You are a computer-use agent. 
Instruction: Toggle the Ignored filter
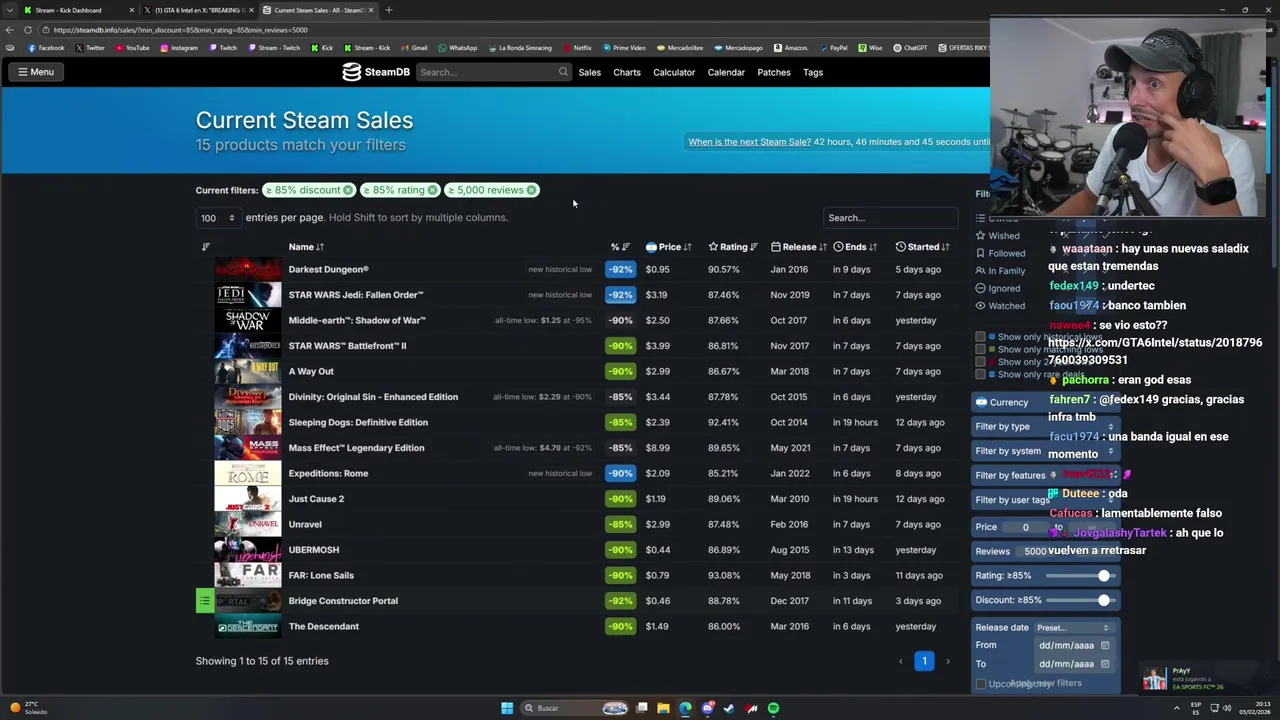(x=998, y=288)
